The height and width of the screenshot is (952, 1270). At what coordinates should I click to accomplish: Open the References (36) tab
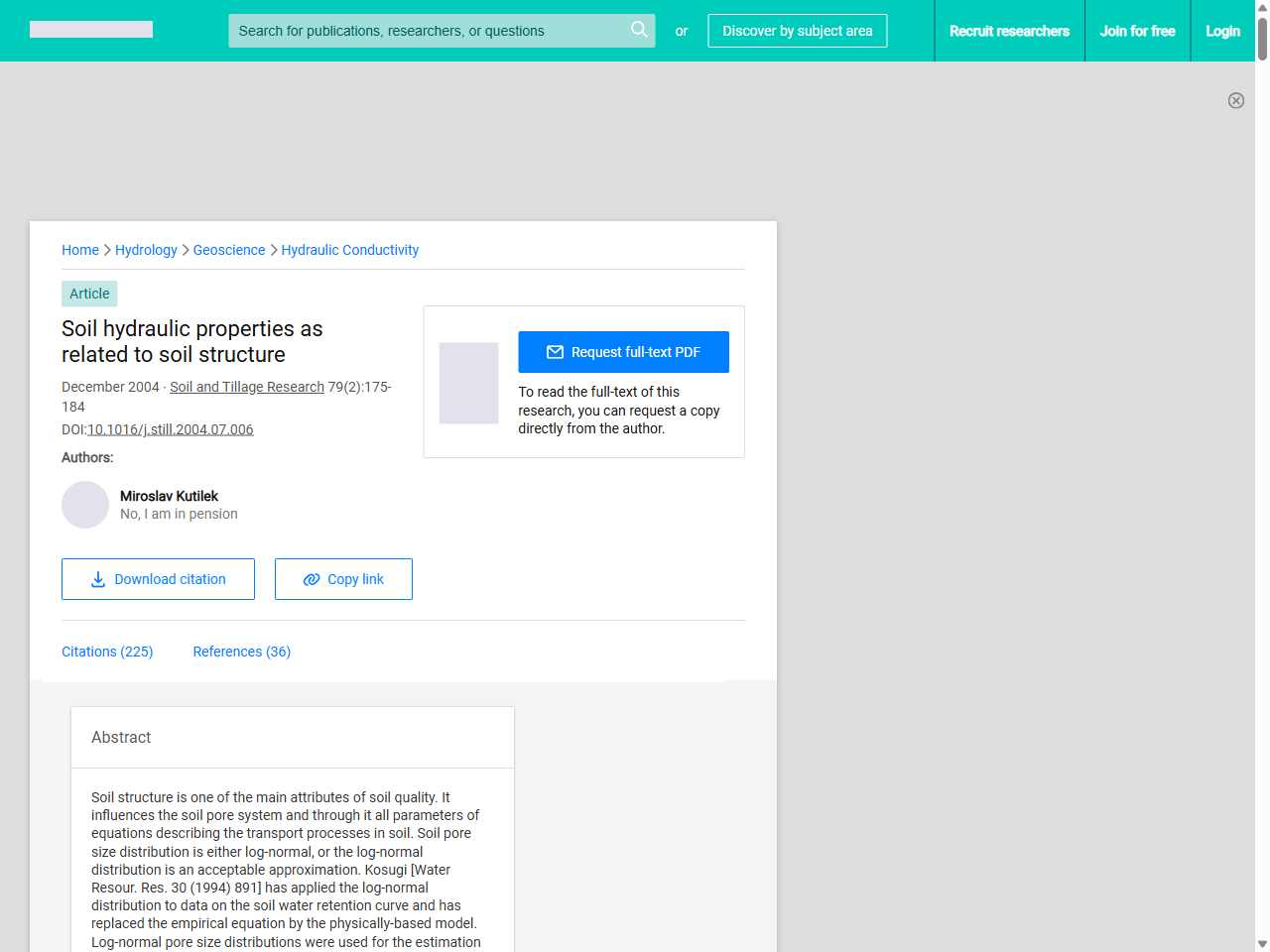(241, 652)
